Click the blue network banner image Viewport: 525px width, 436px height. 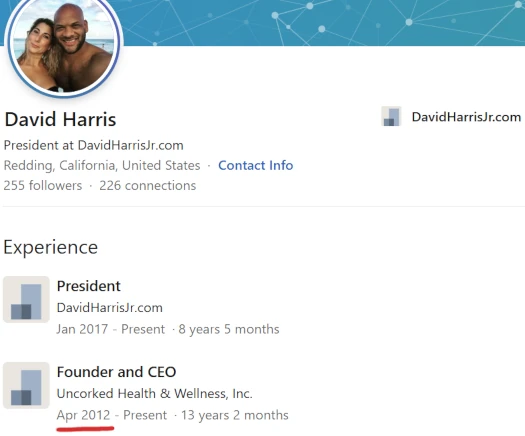point(323,22)
